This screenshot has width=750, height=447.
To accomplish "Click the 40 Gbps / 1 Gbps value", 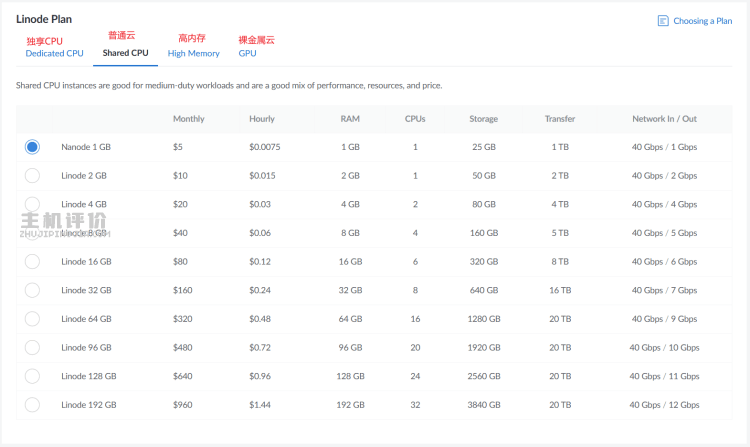I will pos(664,147).
